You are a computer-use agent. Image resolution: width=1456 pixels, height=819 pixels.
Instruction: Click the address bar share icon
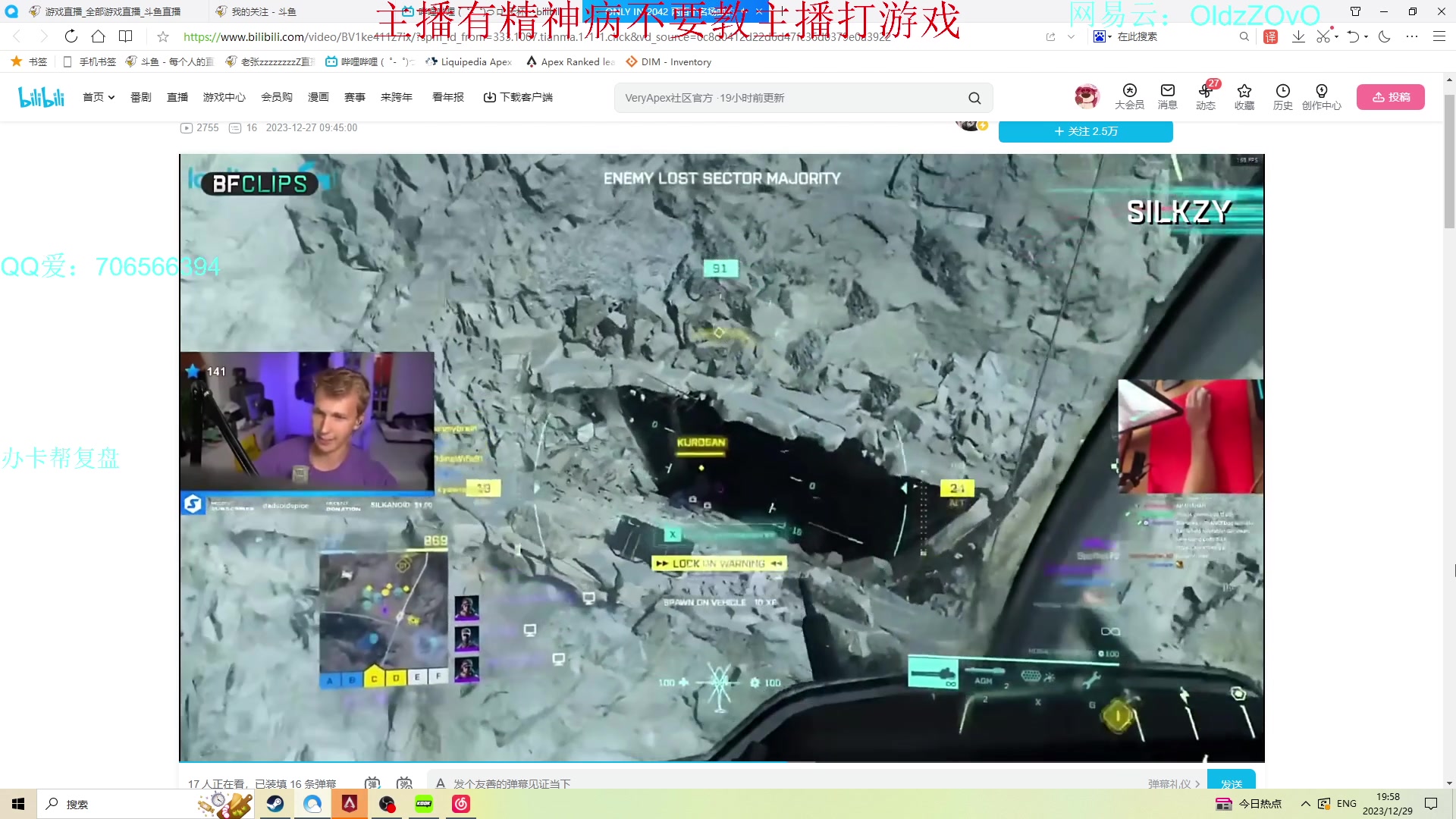coord(1050,36)
